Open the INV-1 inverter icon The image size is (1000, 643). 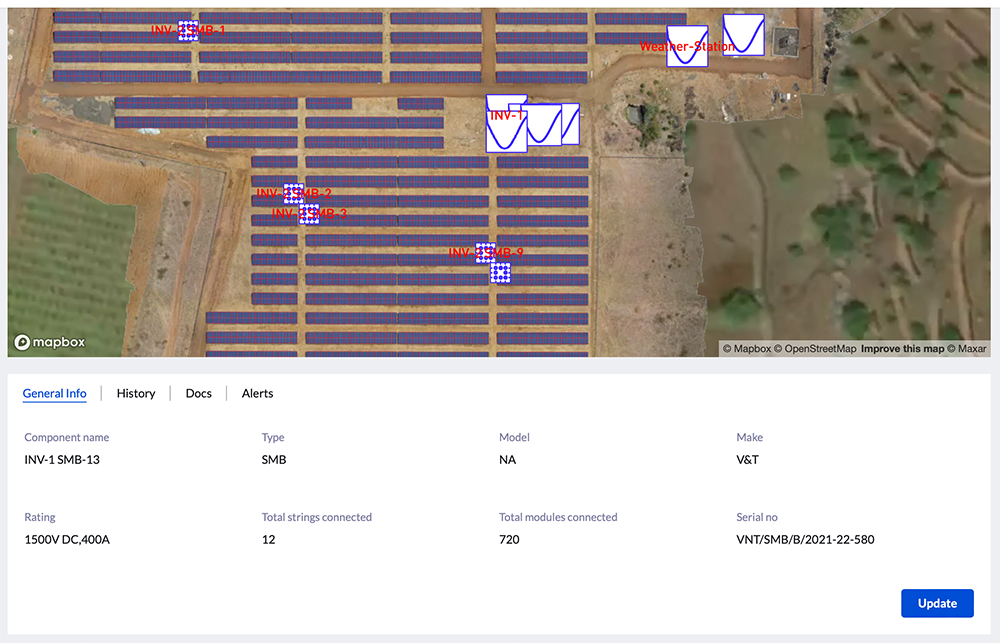pos(506,131)
